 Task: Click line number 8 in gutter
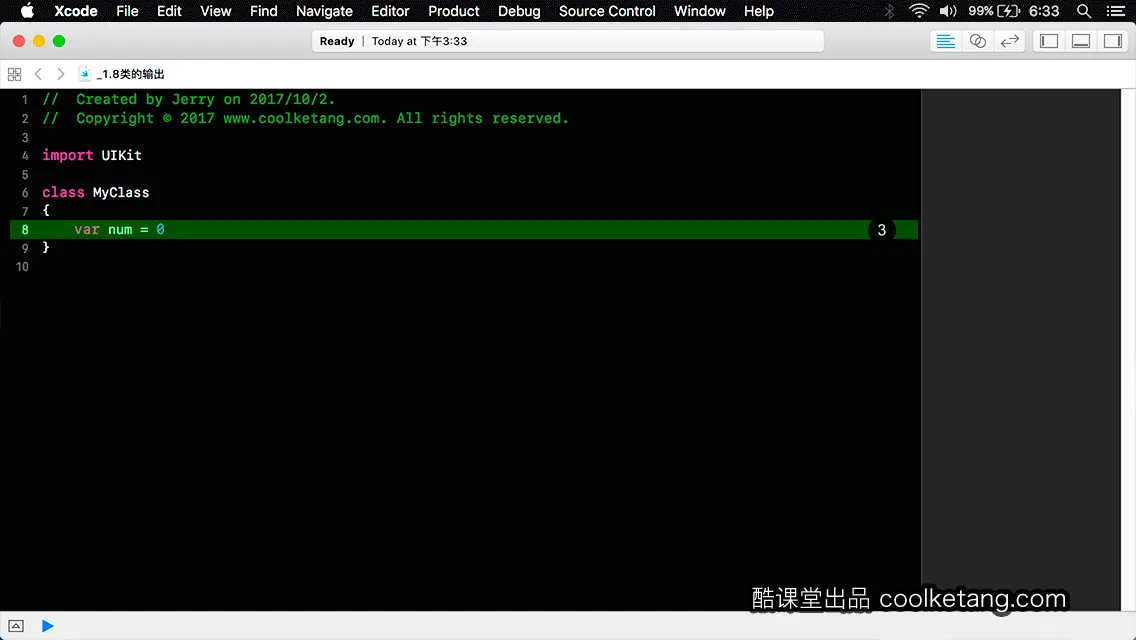pos(25,230)
